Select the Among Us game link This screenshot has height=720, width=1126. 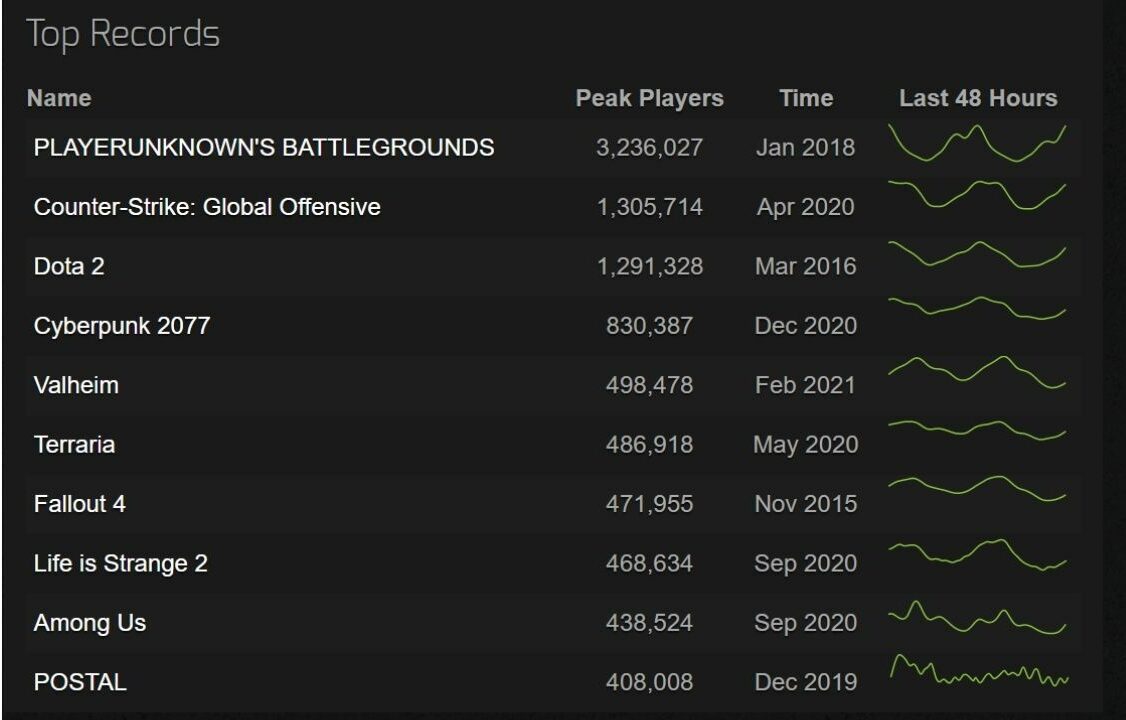pos(90,623)
